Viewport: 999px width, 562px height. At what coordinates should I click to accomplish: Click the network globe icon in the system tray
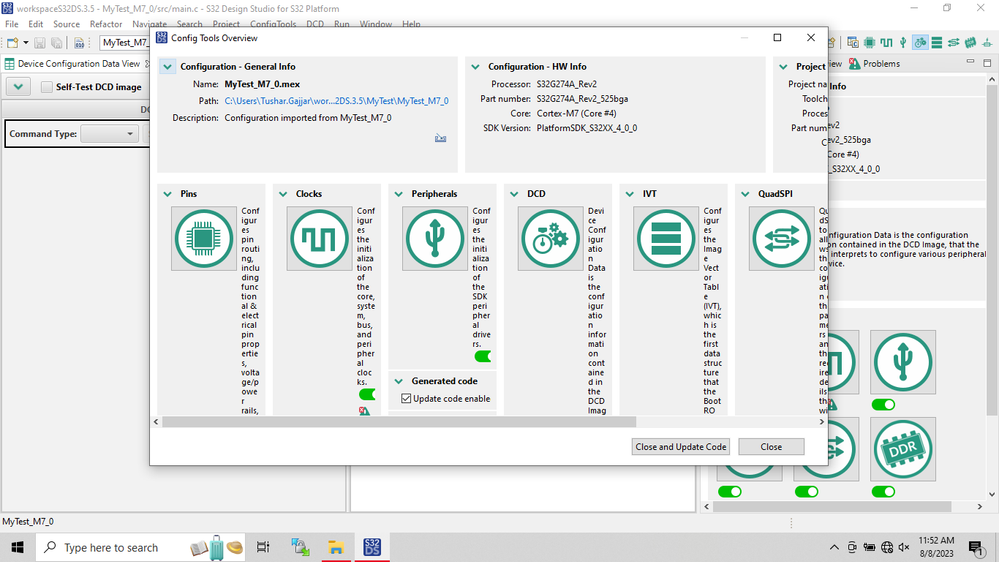tap(887, 547)
